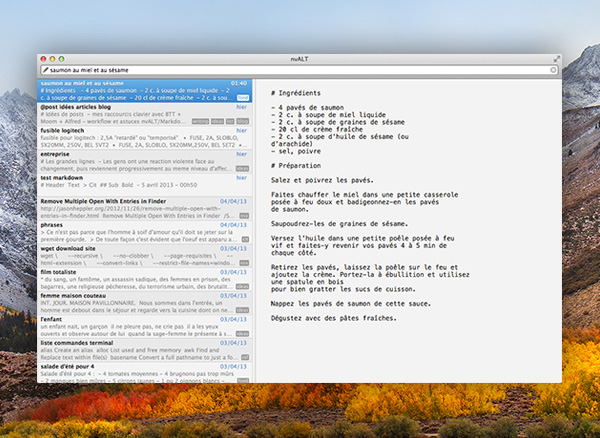Click the tag badge on the Remove Multiple Open With note

pos(244,216)
